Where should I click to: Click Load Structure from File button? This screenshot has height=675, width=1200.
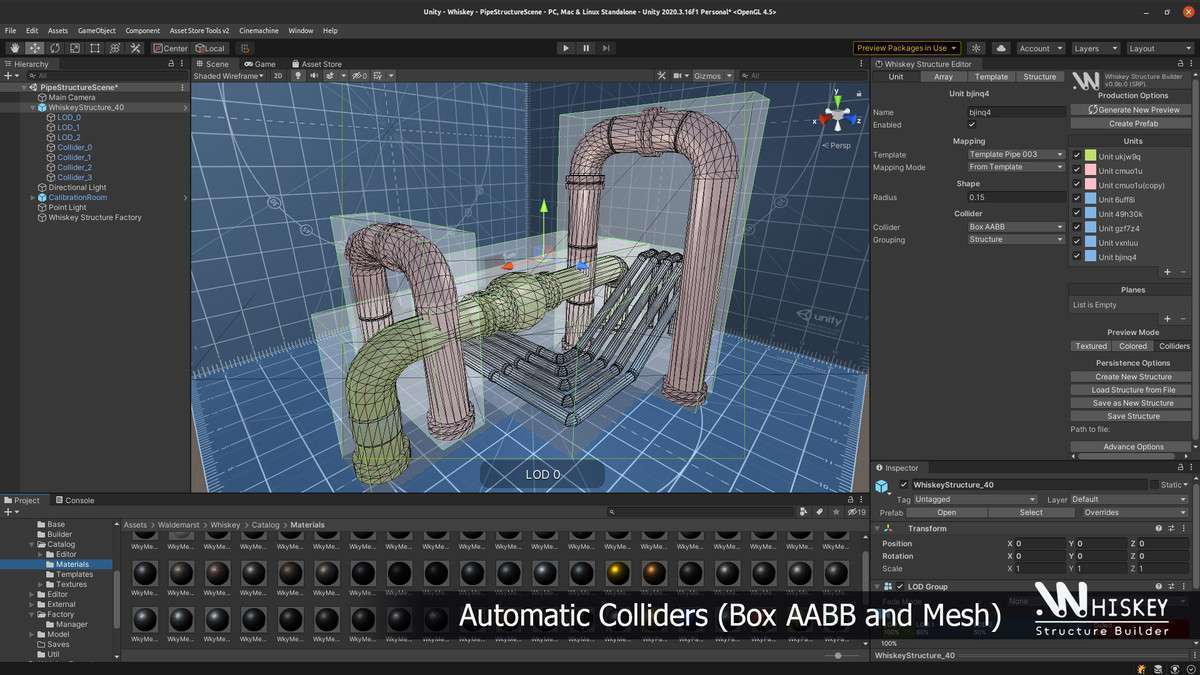(1133, 390)
